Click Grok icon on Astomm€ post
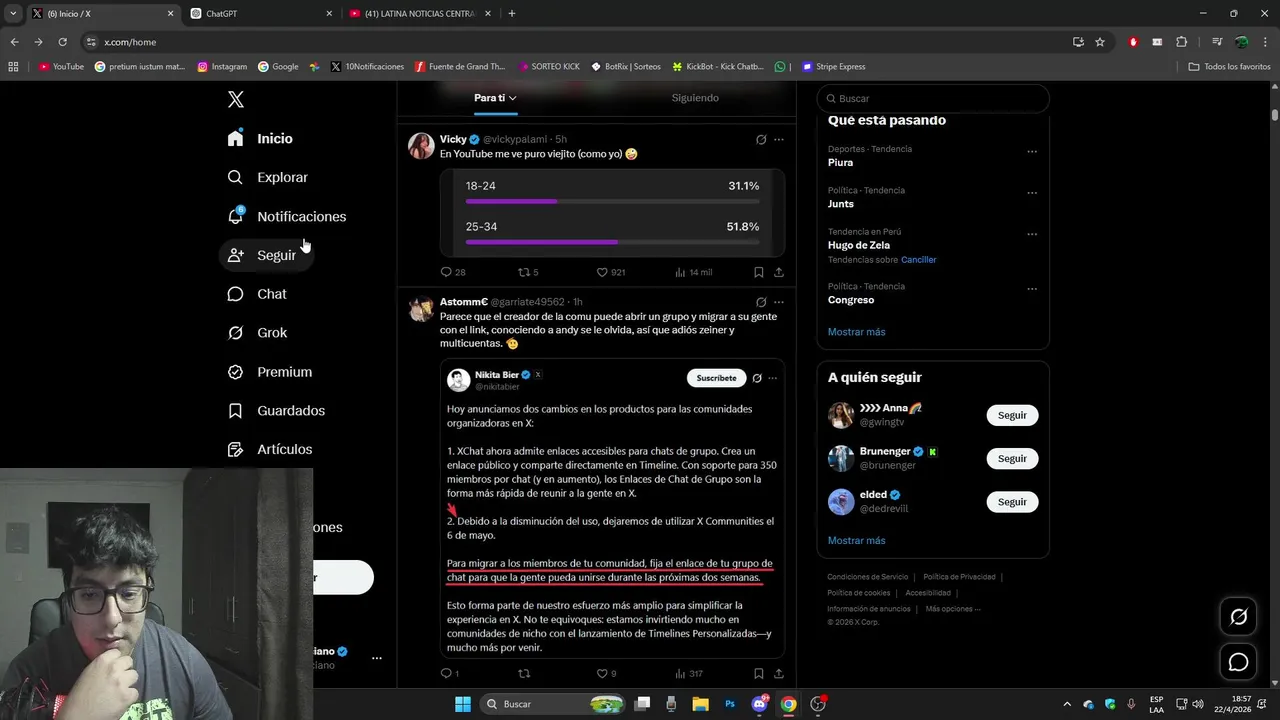The width and height of the screenshot is (1280, 720). [x=761, y=302]
